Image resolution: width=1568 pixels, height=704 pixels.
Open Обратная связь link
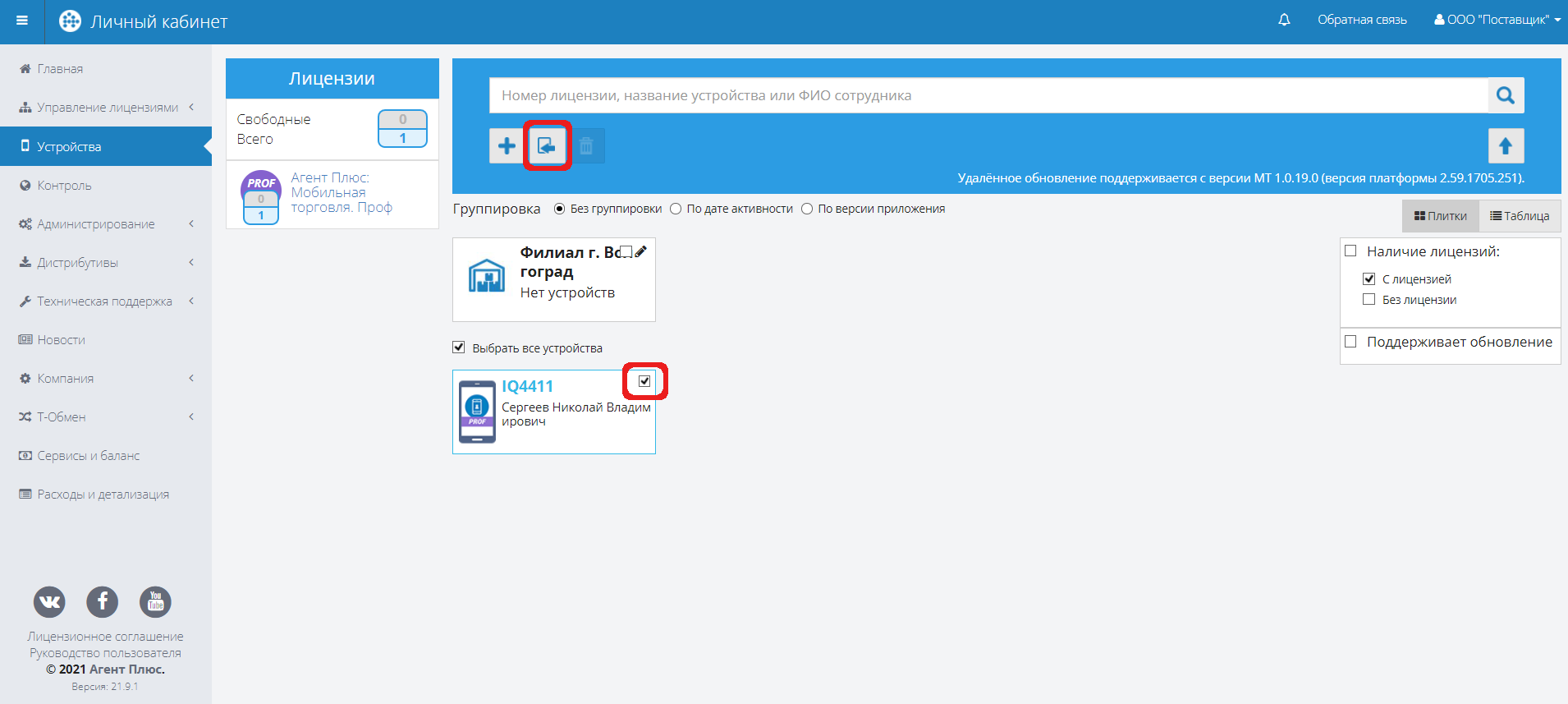pos(1362,20)
